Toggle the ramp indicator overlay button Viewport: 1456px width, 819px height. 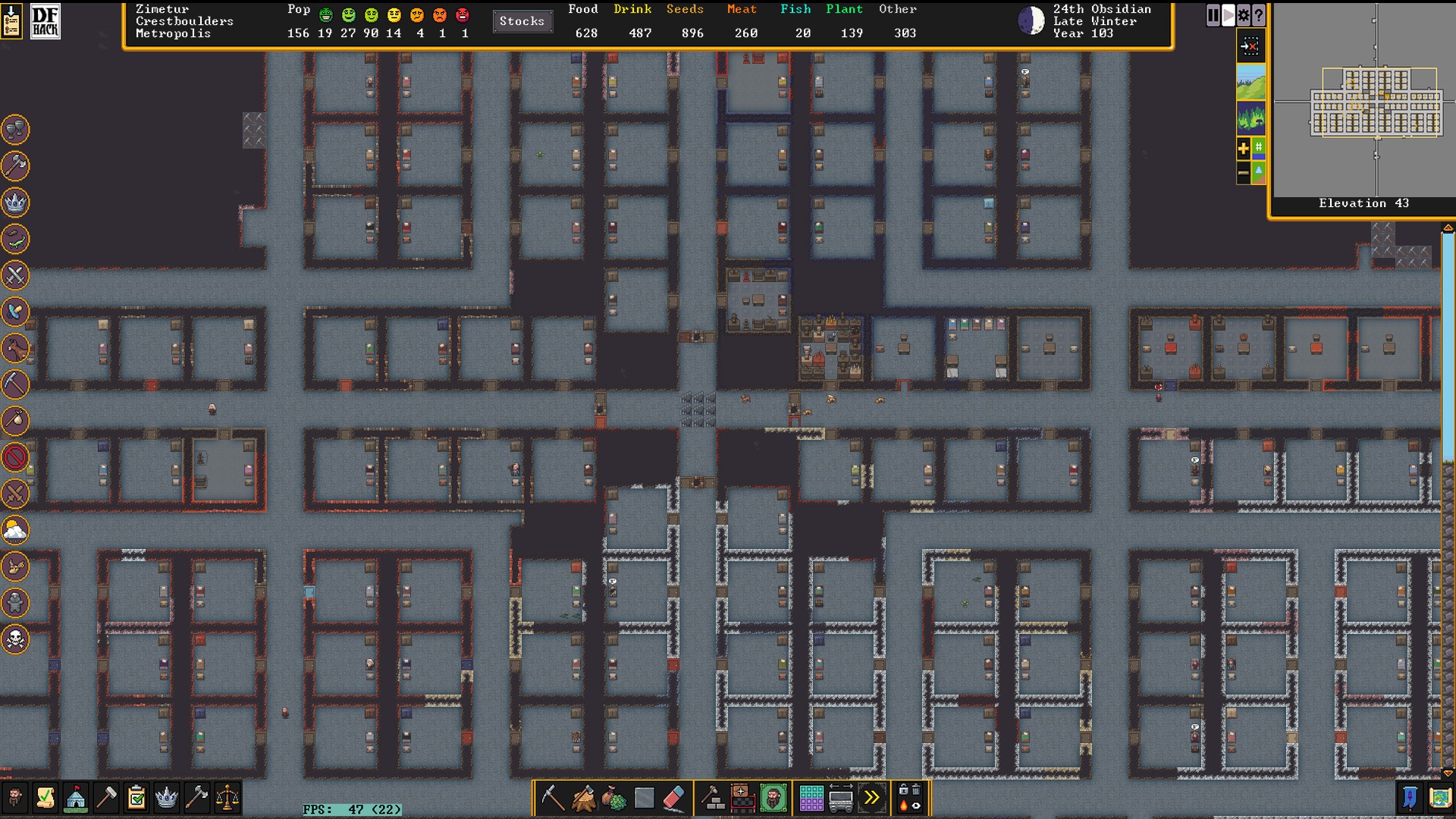point(1259,173)
